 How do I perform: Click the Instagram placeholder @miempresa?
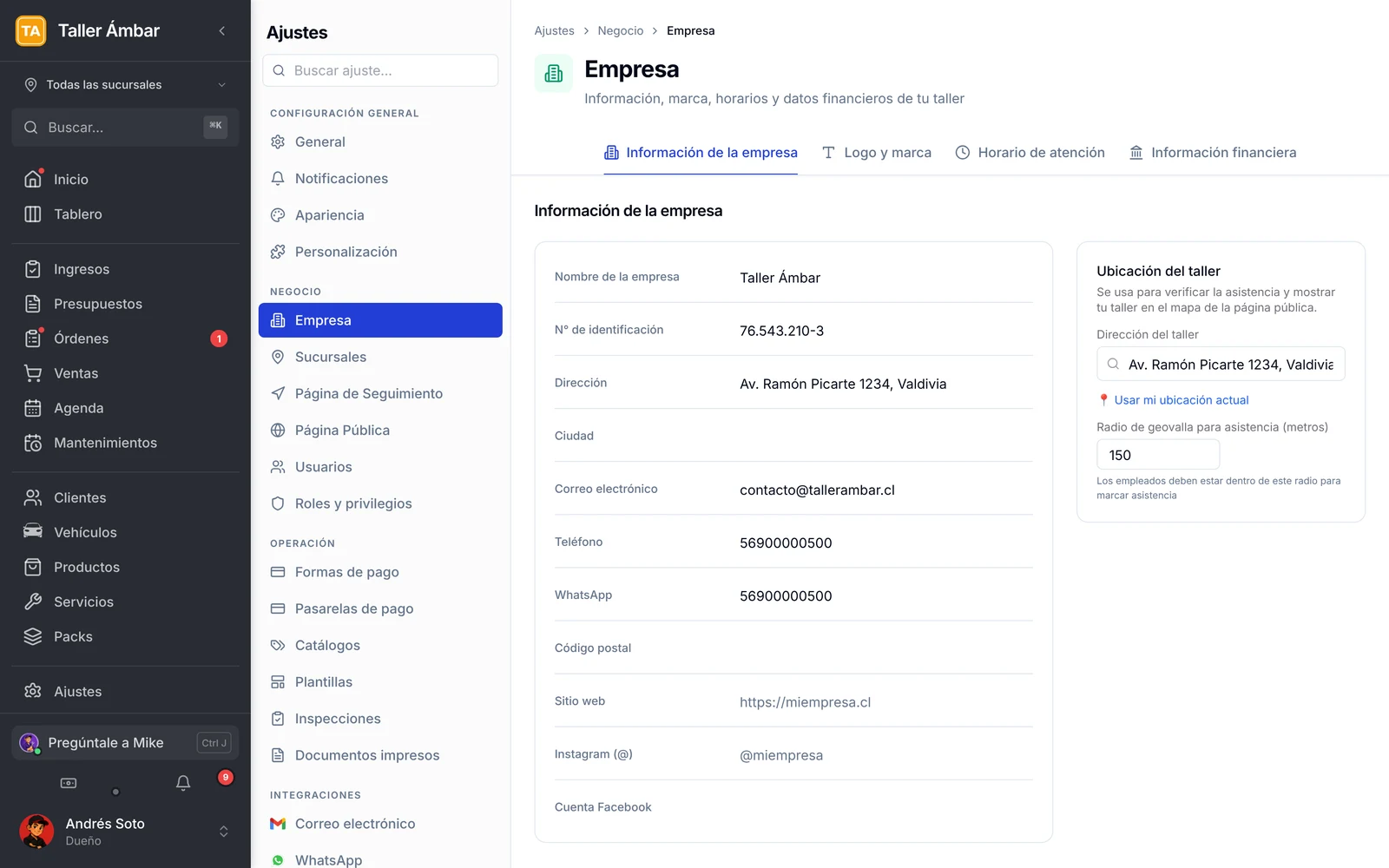[781, 755]
